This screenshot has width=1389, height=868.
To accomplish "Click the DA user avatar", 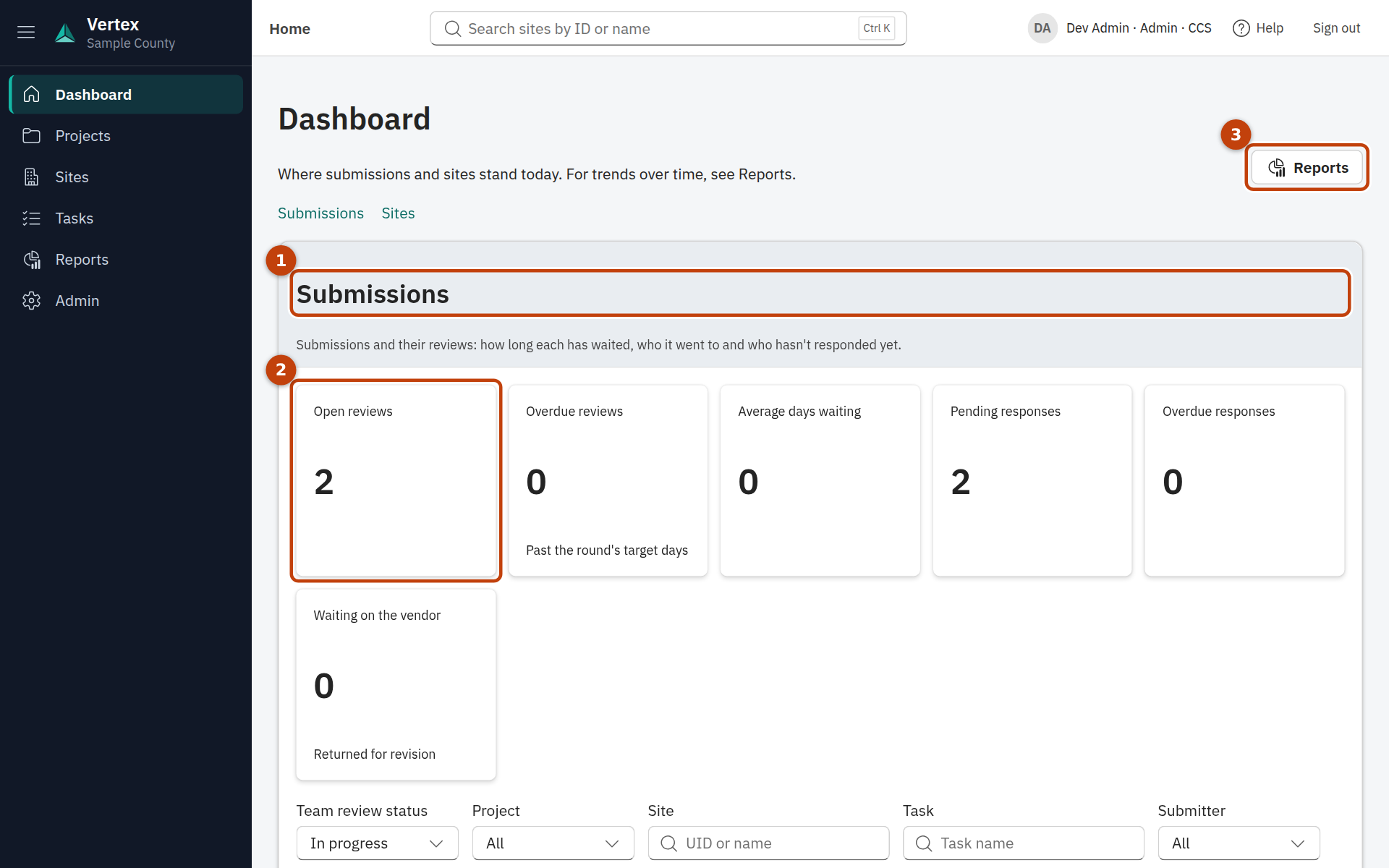I will click(x=1042, y=28).
